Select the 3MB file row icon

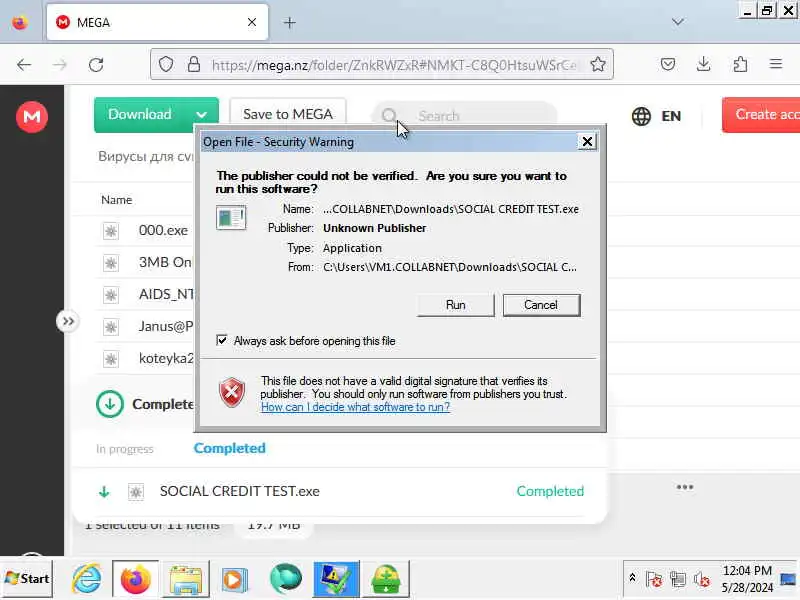pos(111,263)
